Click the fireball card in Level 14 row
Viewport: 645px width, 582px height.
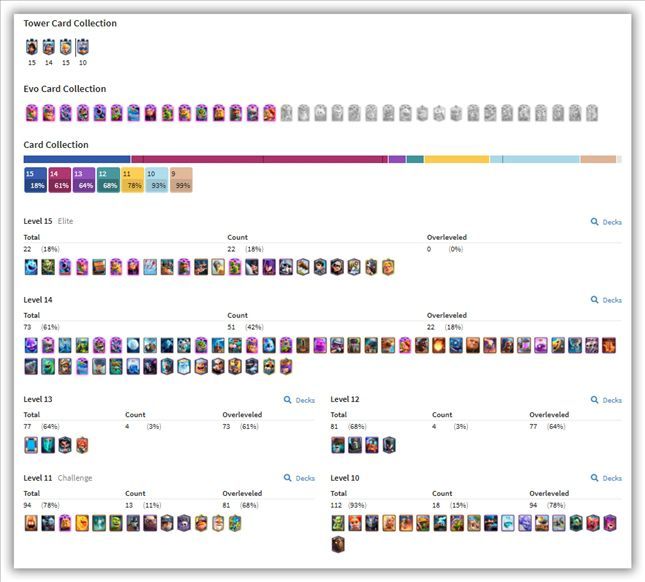tap(439, 345)
